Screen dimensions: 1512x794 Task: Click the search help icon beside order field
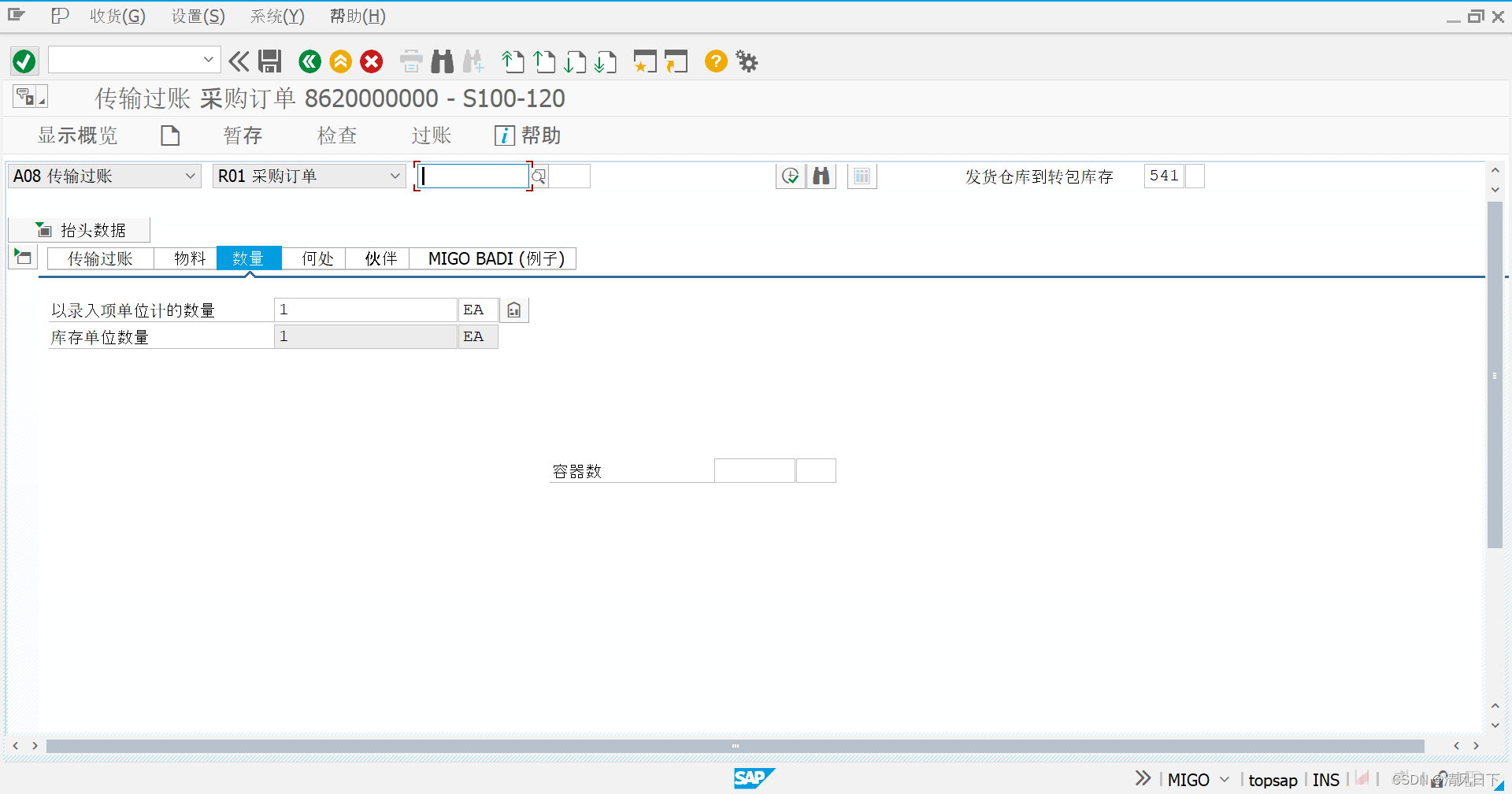coord(539,176)
